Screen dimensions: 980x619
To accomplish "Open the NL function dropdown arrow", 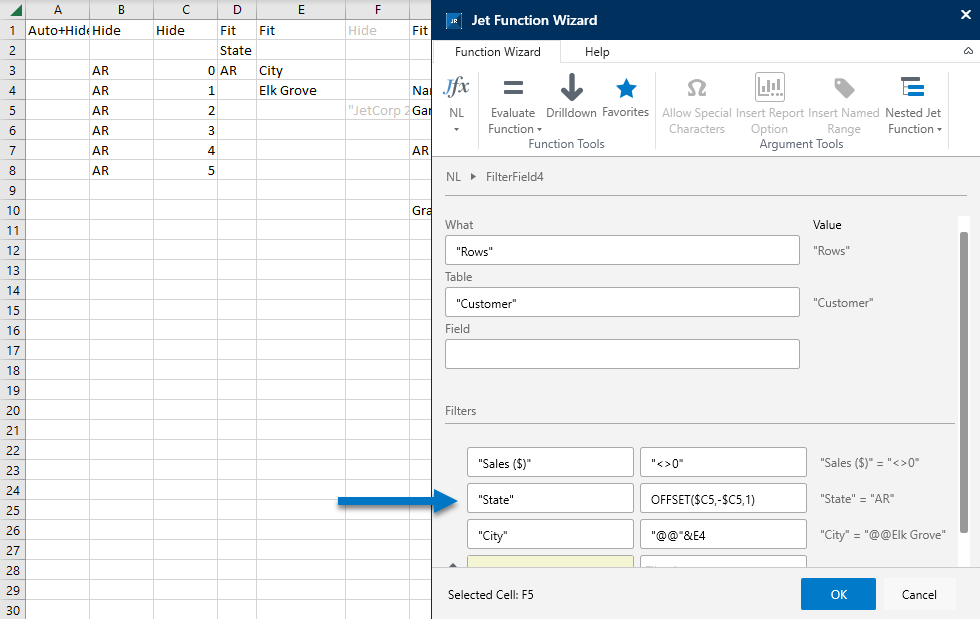I will [456, 129].
